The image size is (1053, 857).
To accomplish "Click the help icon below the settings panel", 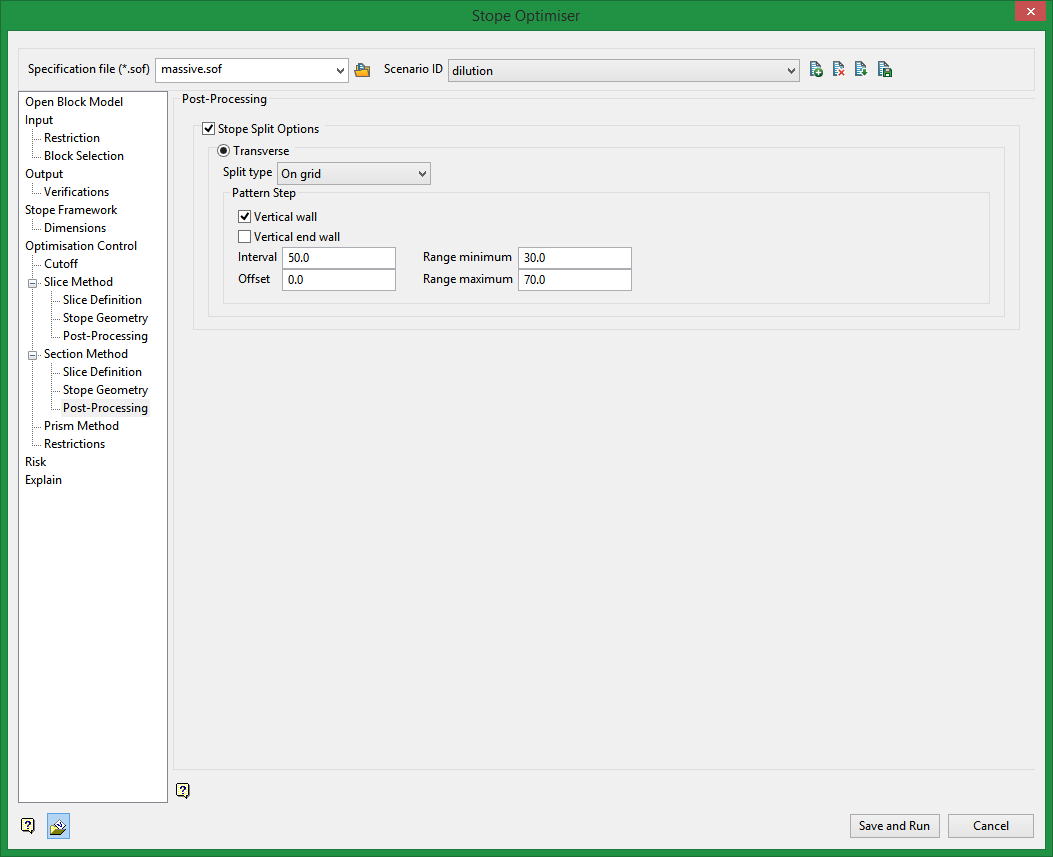I will pyautogui.click(x=182, y=791).
